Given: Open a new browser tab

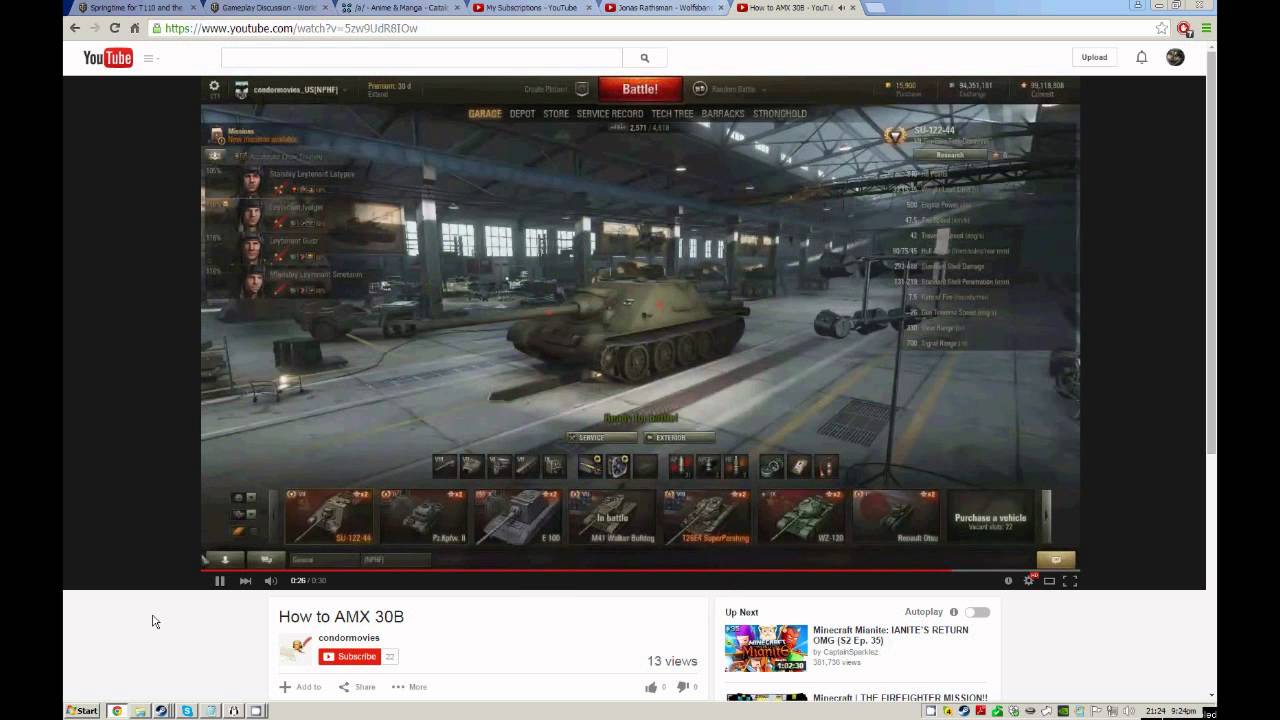Looking at the screenshot, I should 874,8.
